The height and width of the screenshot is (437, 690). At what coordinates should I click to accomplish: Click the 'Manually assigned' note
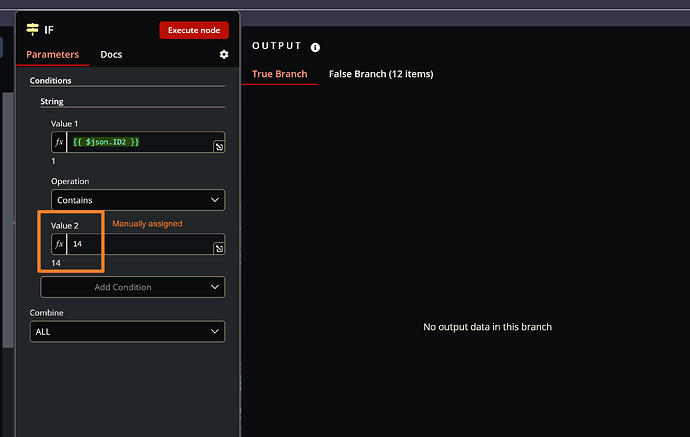[x=147, y=224]
